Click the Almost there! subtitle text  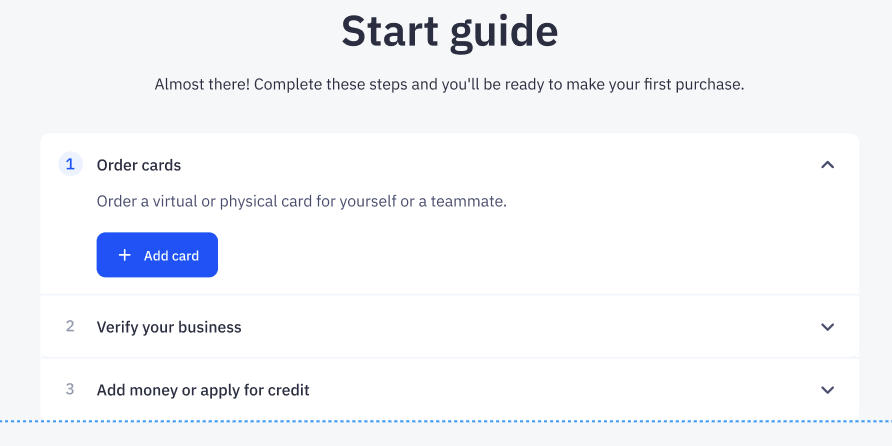pos(201,85)
